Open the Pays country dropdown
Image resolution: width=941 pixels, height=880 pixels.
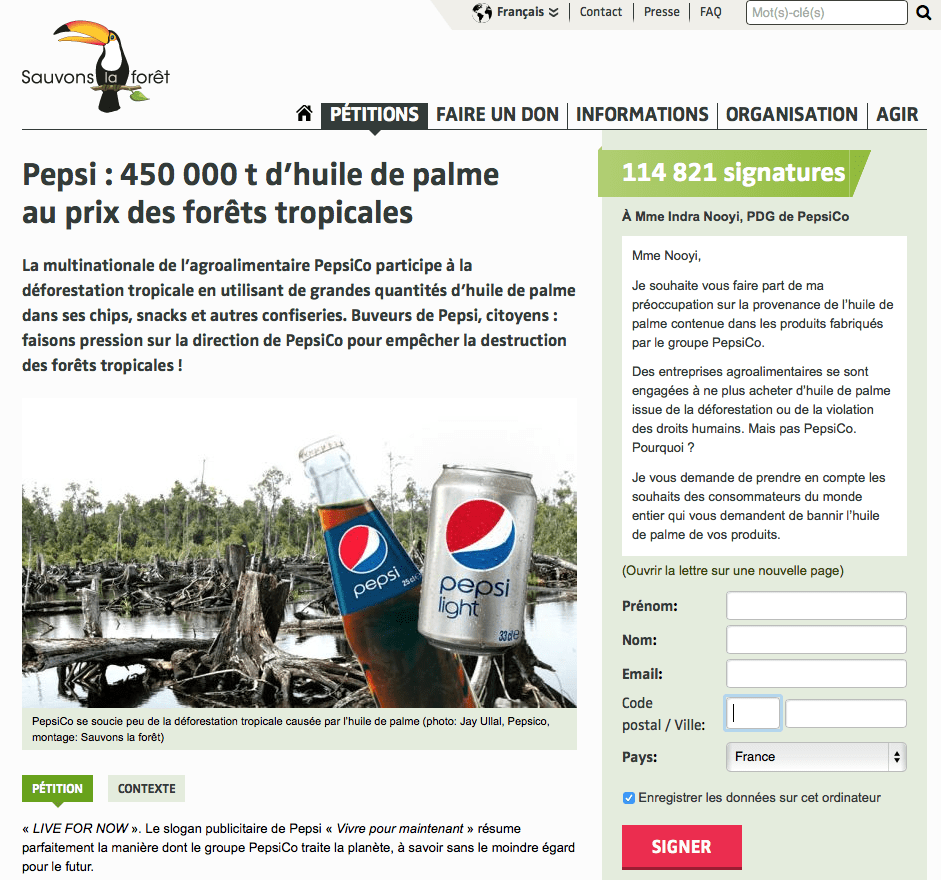(816, 757)
